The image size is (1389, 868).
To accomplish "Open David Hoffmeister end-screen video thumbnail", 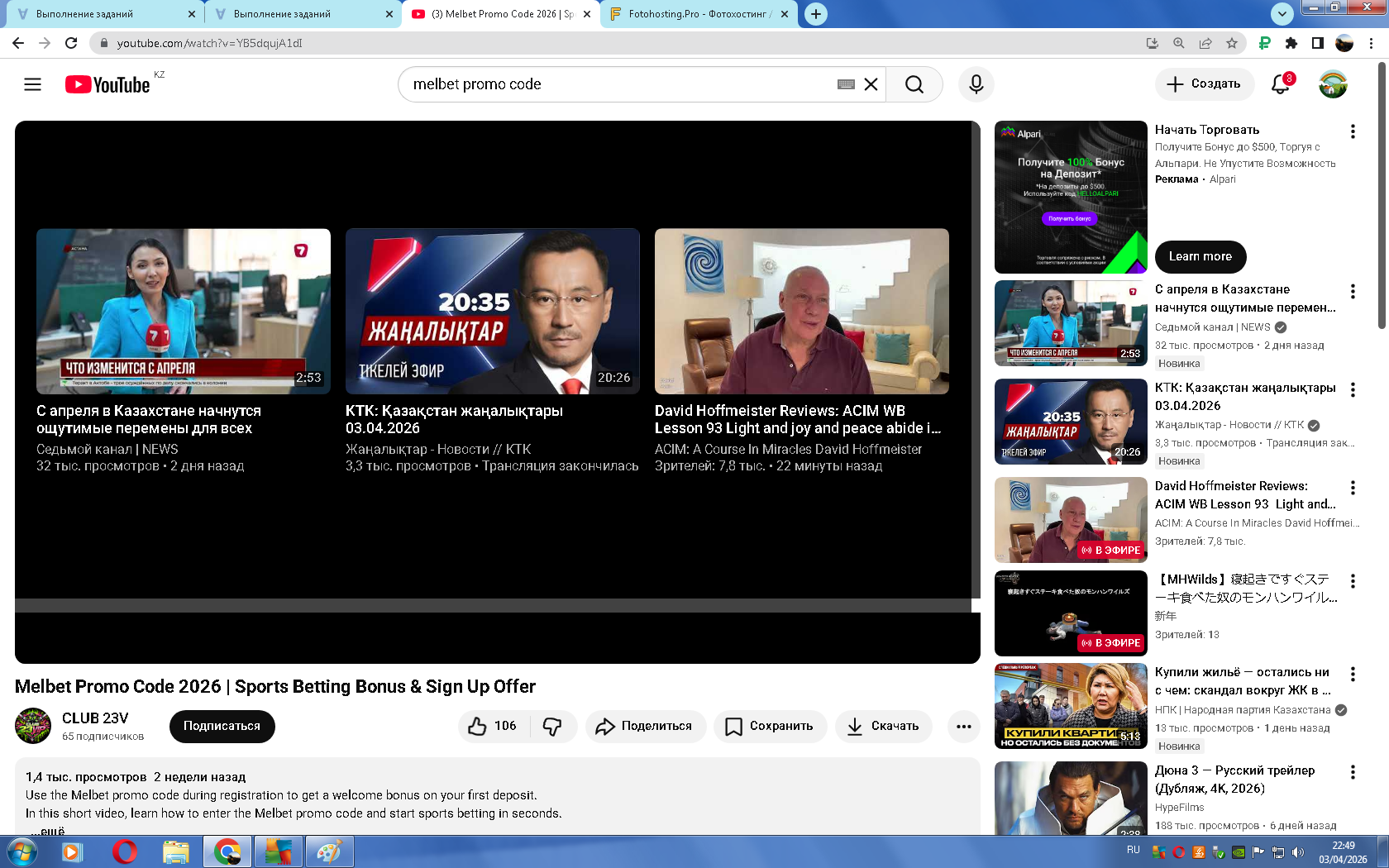I will pyautogui.click(x=801, y=311).
